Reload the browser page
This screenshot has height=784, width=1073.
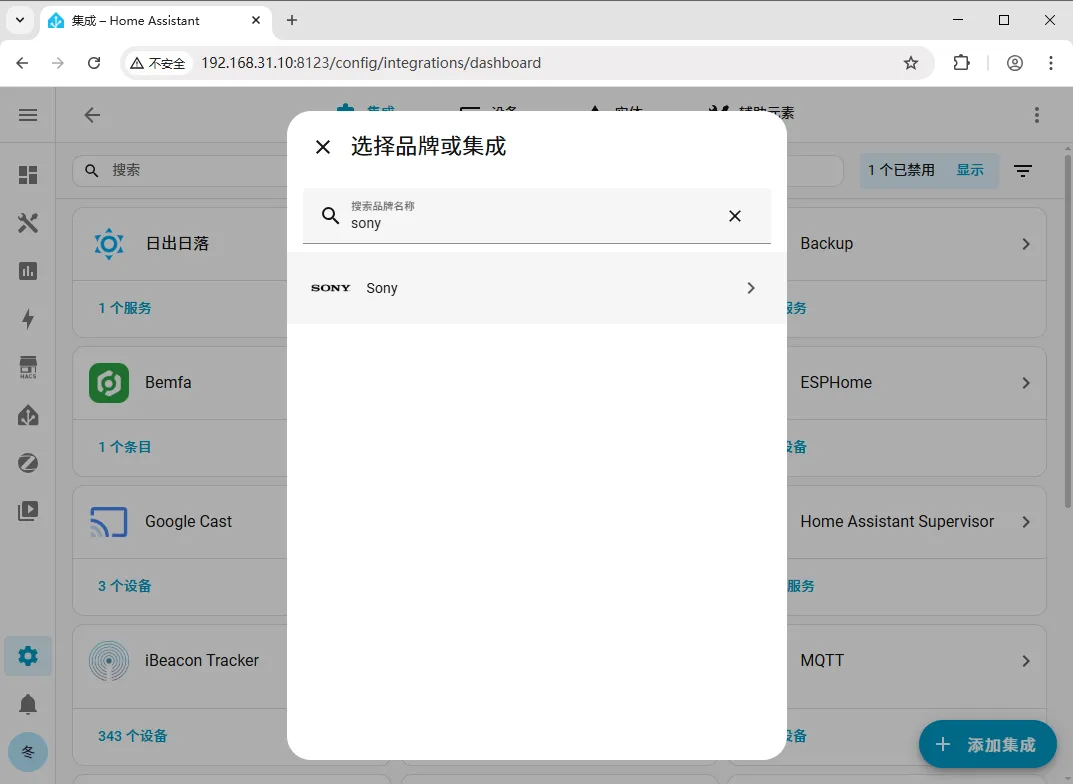[94, 63]
